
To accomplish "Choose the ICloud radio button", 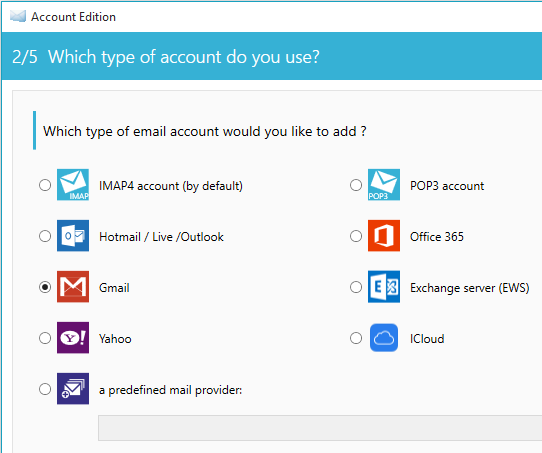I will click(356, 338).
